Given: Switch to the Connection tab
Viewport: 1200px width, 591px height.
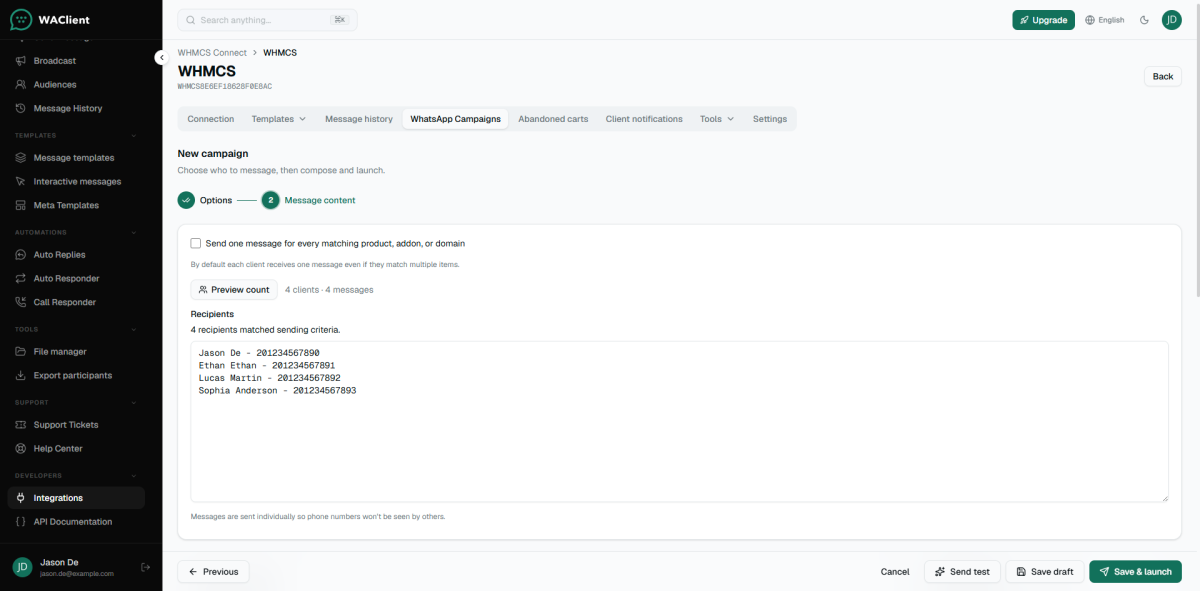Looking at the screenshot, I should [211, 119].
